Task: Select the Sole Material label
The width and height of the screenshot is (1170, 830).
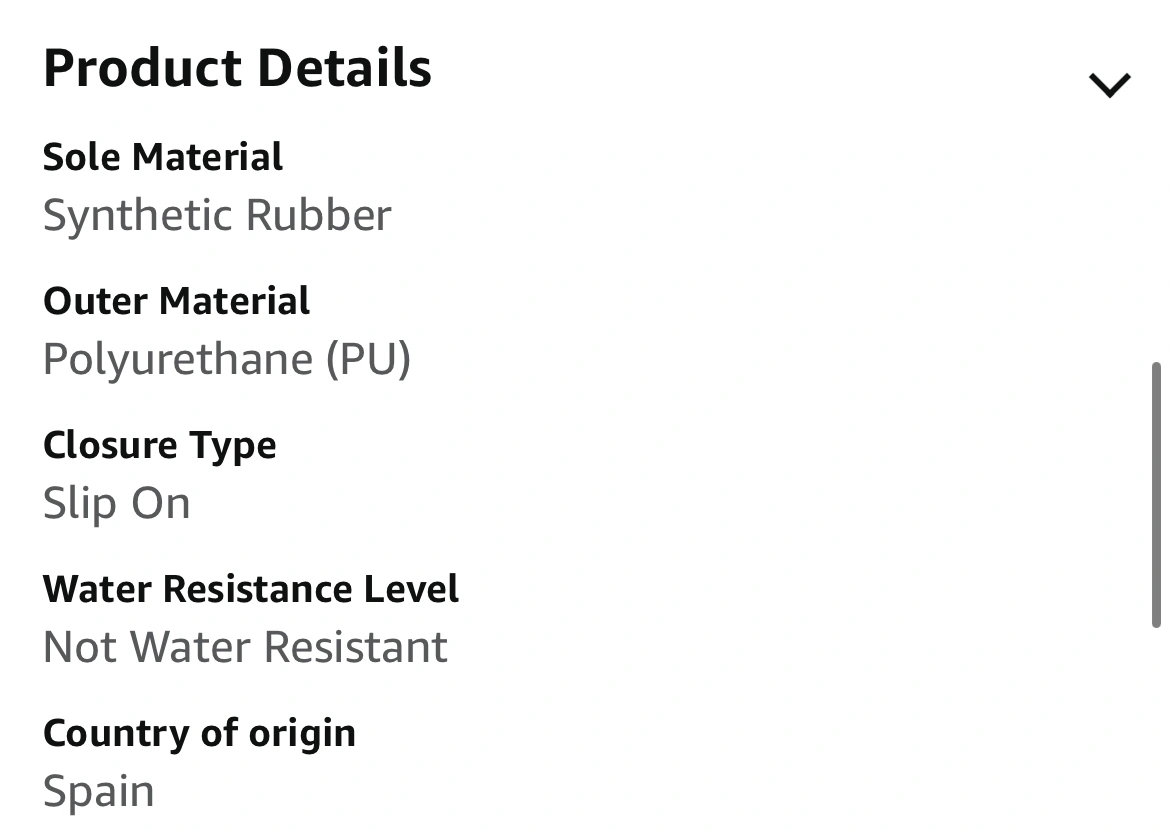Action: point(163,157)
